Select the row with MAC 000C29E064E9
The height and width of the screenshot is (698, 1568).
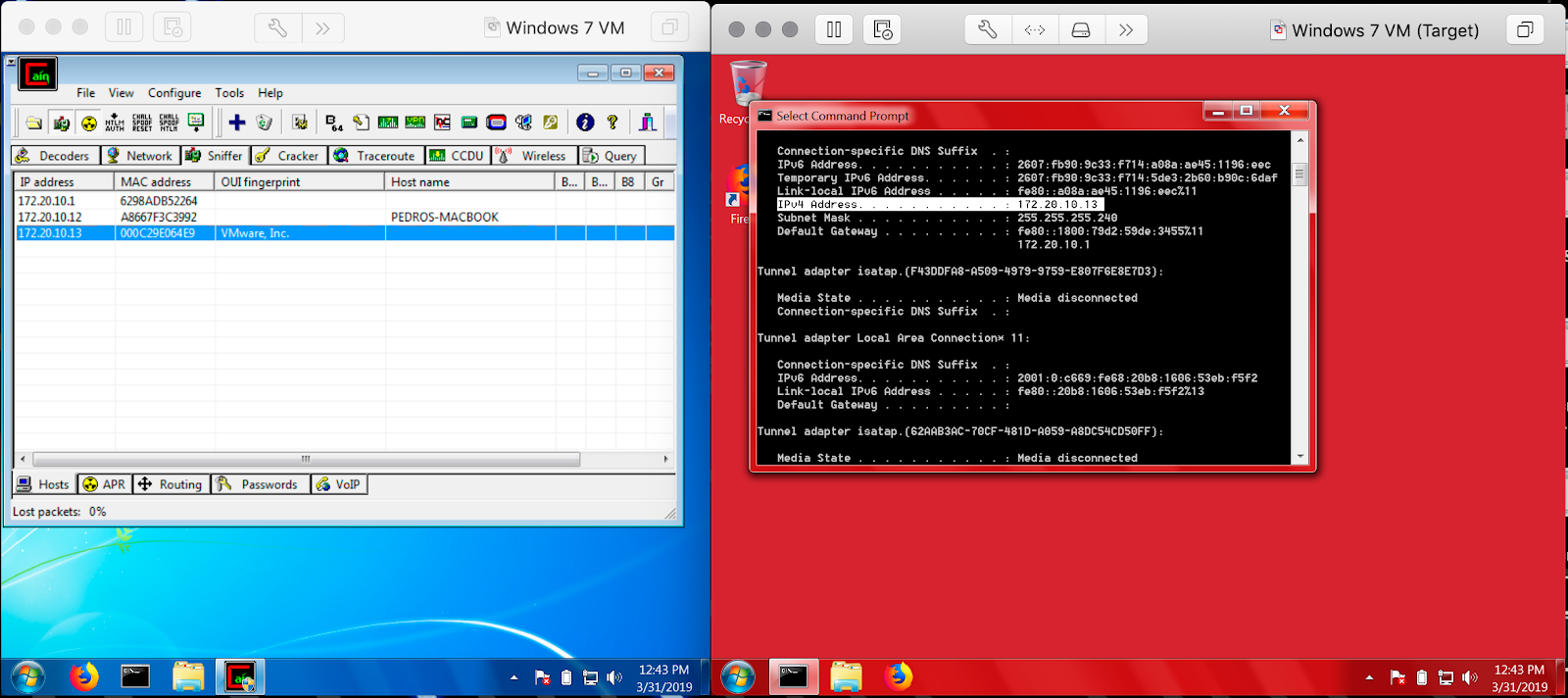(x=344, y=233)
